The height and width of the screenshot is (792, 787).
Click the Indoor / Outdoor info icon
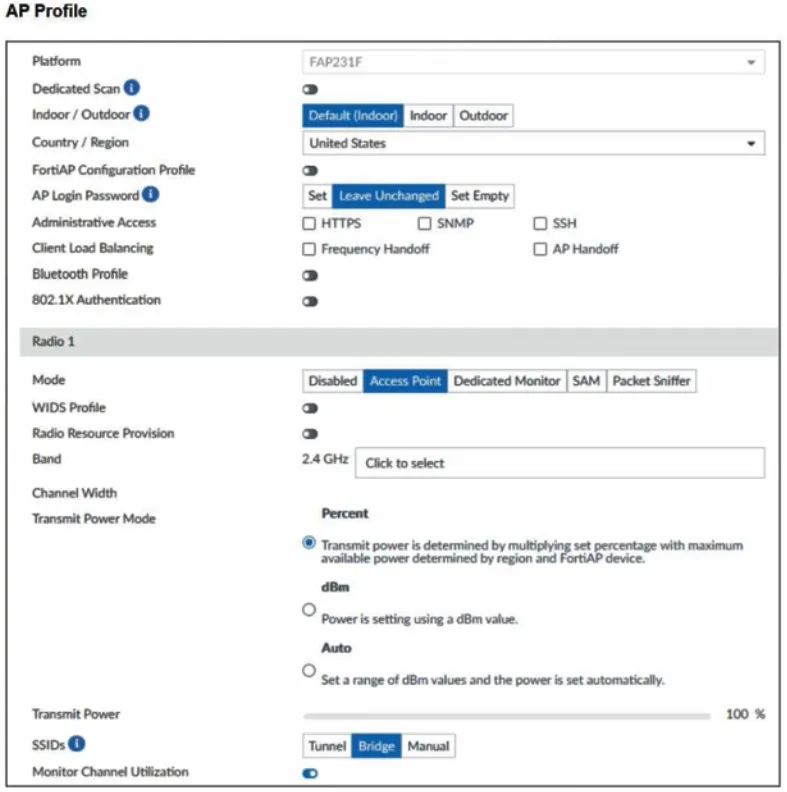point(141,113)
